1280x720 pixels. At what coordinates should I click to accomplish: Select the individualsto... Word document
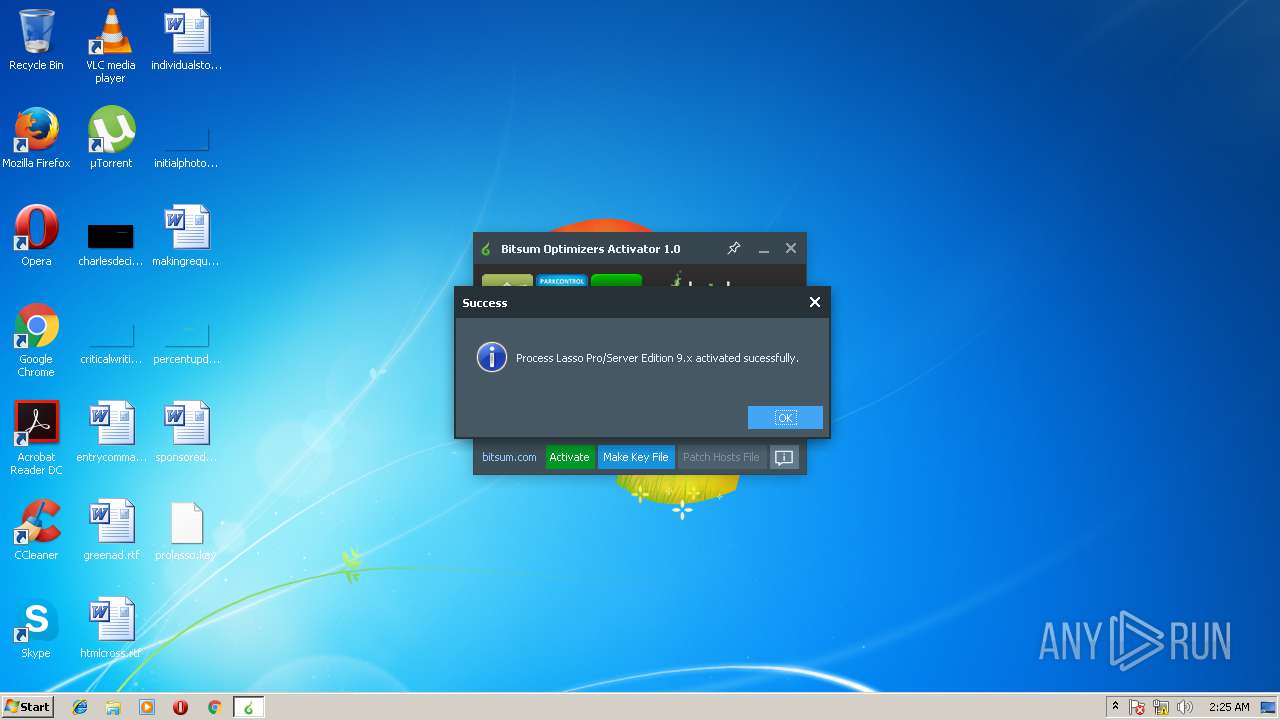[186, 40]
